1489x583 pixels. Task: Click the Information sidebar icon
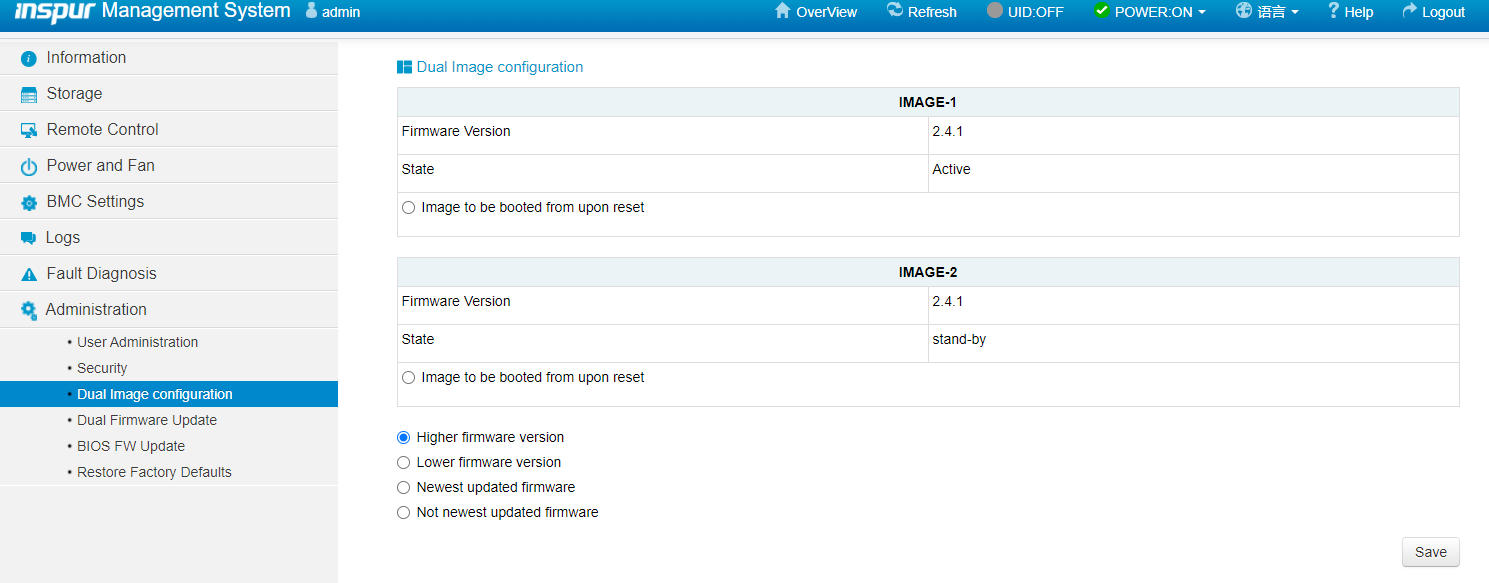click(x=29, y=58)
